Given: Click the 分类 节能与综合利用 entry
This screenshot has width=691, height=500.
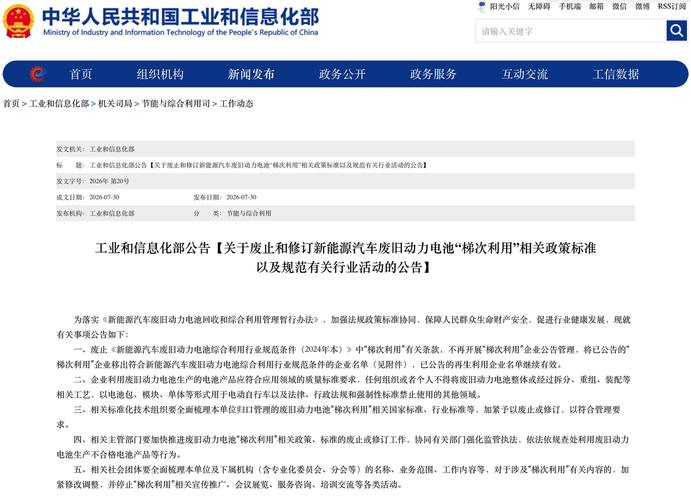Looking at the screenshot, I should click(x=232, y=213).
